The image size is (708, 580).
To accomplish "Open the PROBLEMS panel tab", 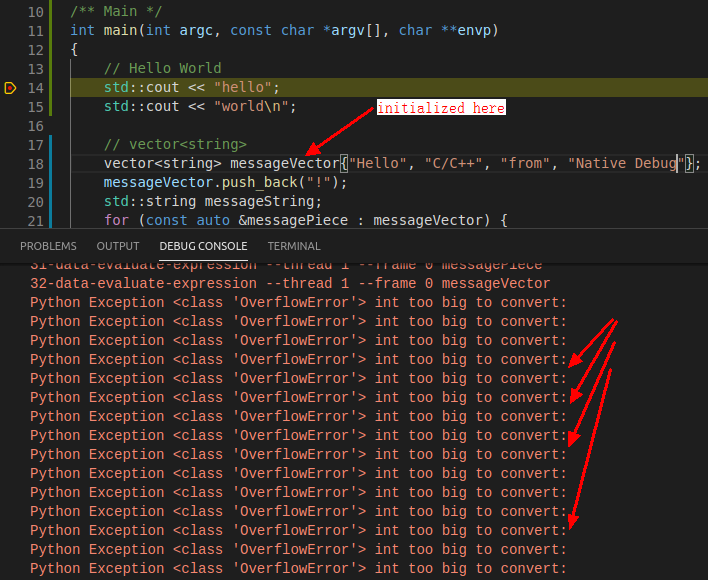I will click(x=48, y=246).
